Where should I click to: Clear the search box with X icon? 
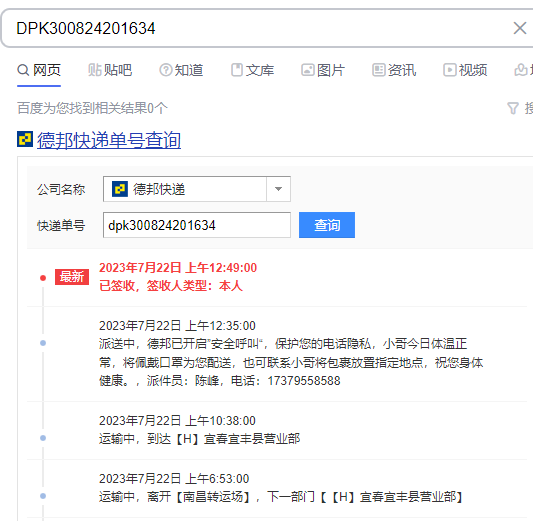click(520, 28)
